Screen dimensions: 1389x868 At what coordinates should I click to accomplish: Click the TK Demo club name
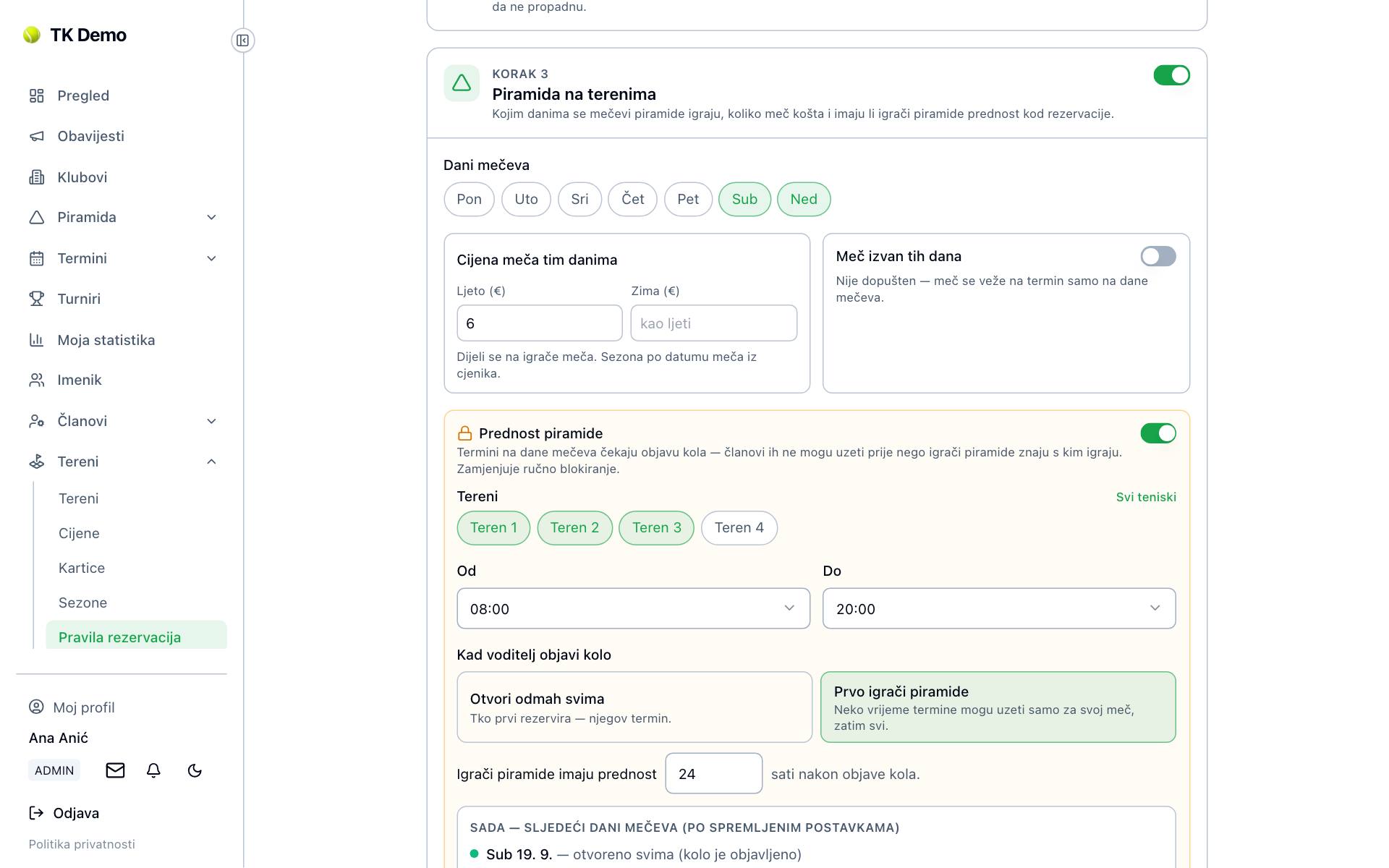[x=88, y=35]
